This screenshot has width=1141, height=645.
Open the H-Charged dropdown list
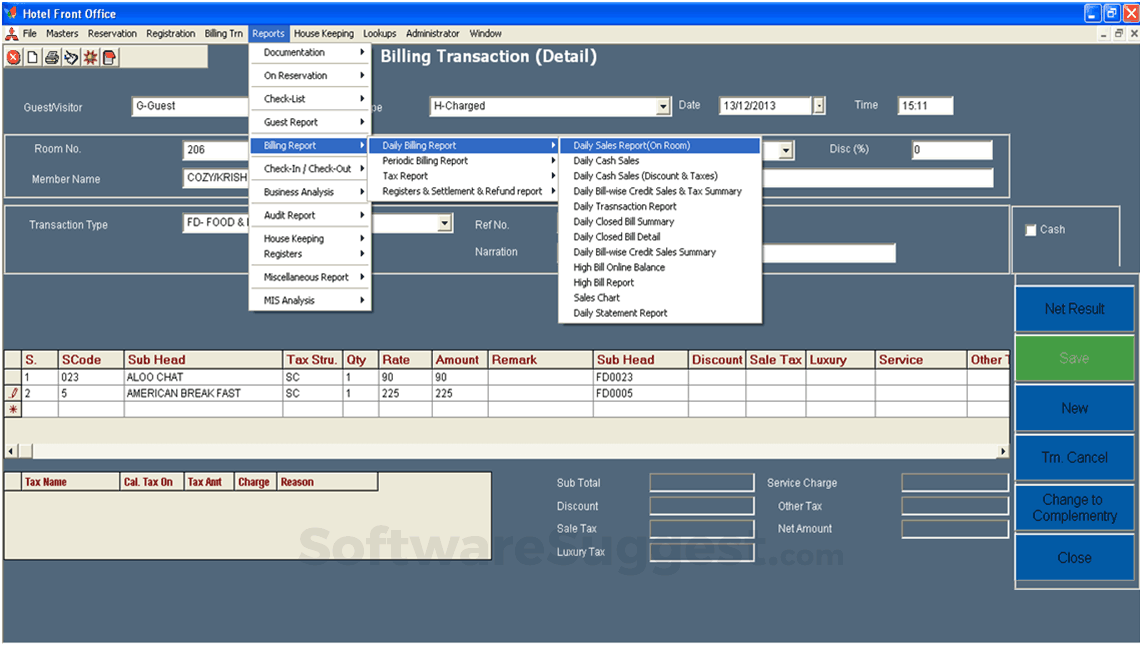[x=663, y=105]
